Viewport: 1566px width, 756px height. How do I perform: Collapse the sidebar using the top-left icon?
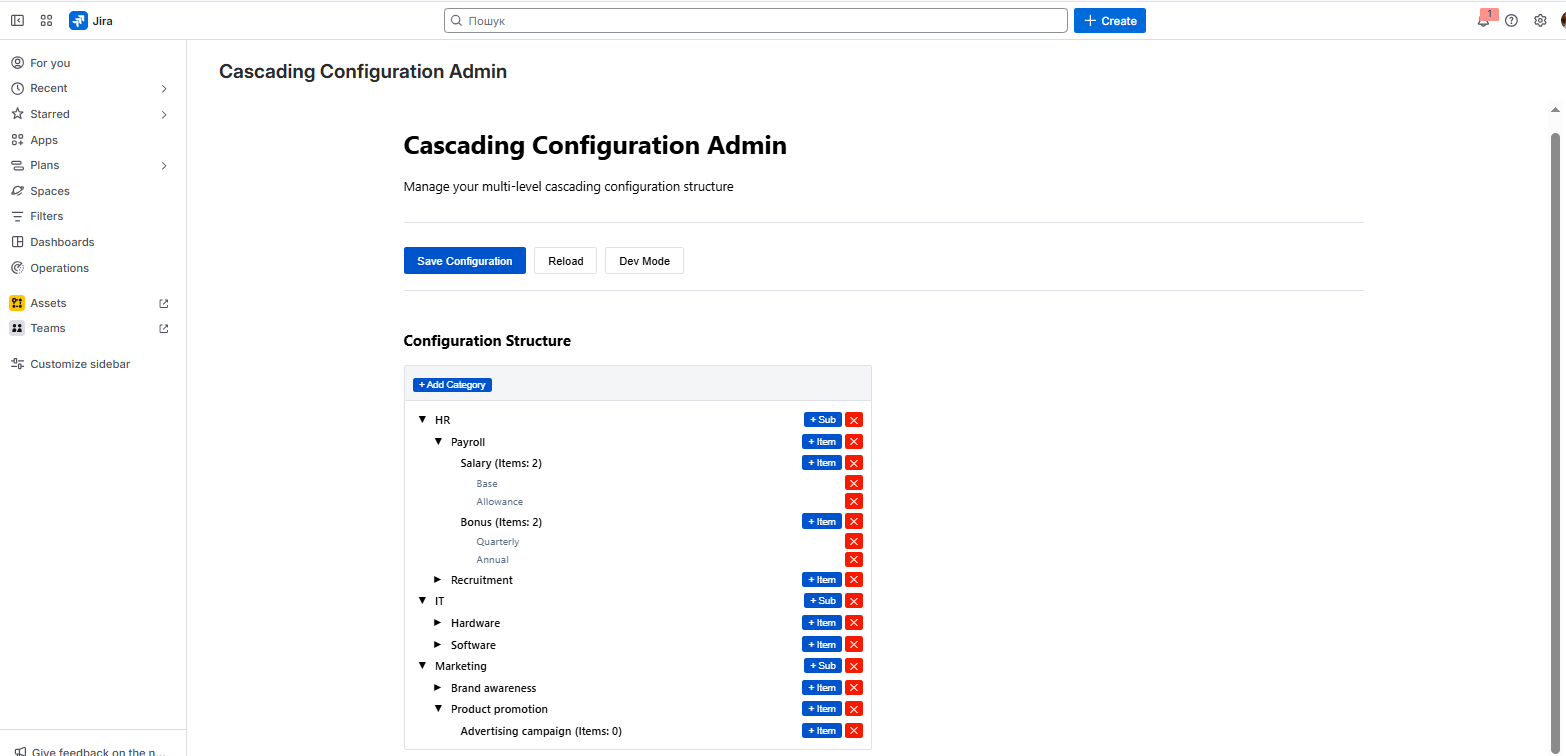[x=17, y=21]
